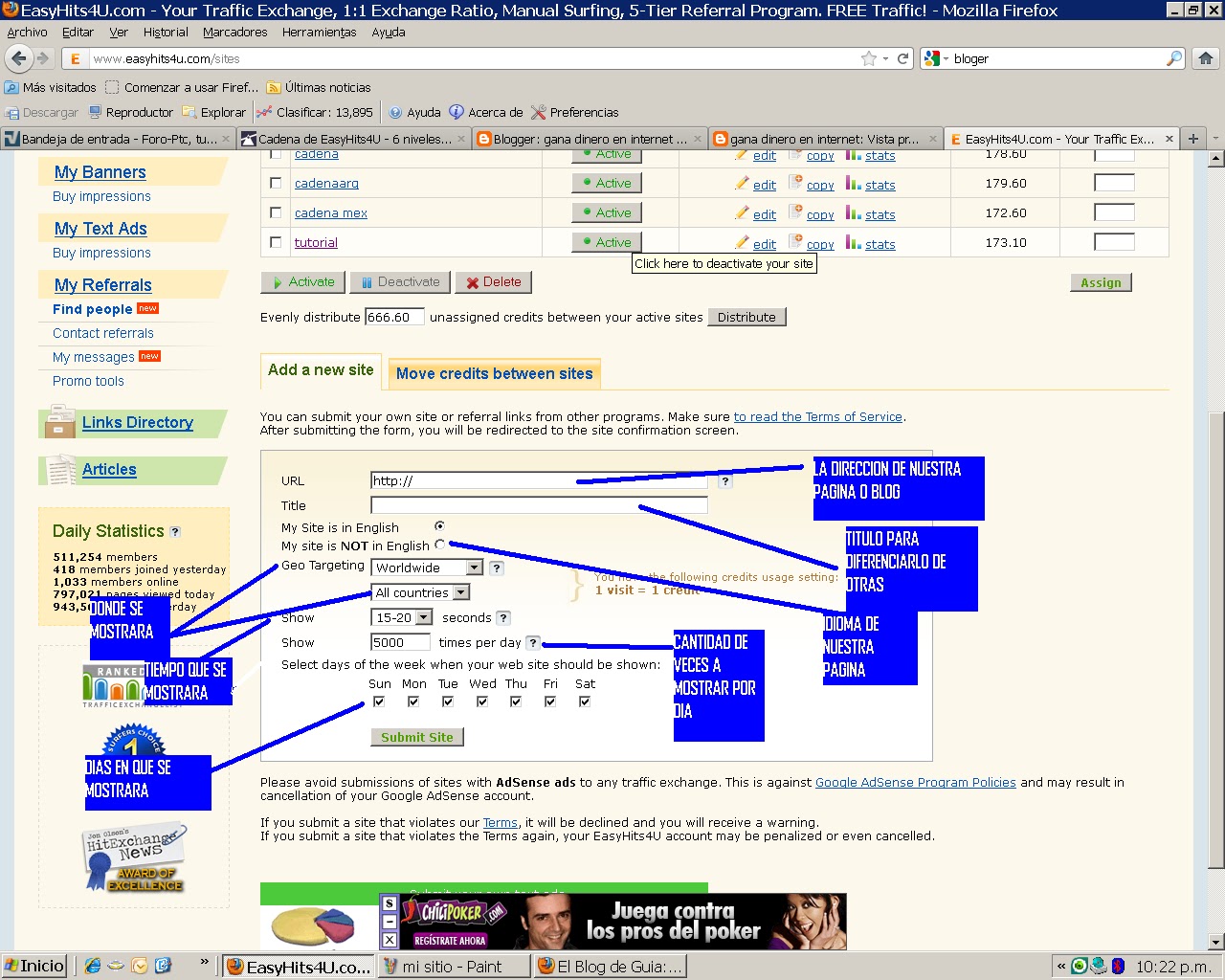Image resolution: width=1225 pixels, height=980 pixels.
Task: Open the Terms of Service link
Action: [818, 416]
